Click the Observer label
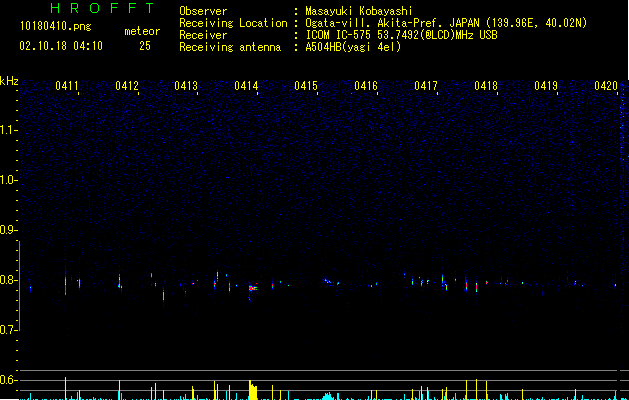The image size is (629, 400). (x=203, y=11)
